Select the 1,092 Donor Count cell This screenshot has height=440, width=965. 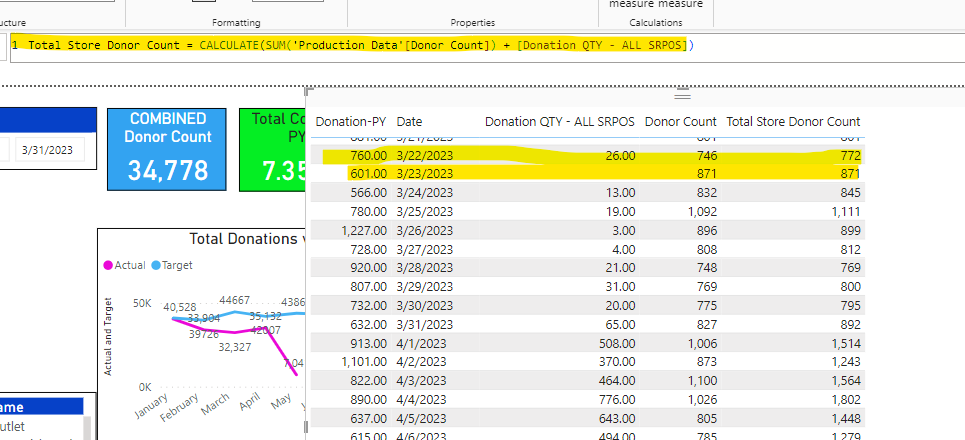pyautogui.click(x=702, y=212)
